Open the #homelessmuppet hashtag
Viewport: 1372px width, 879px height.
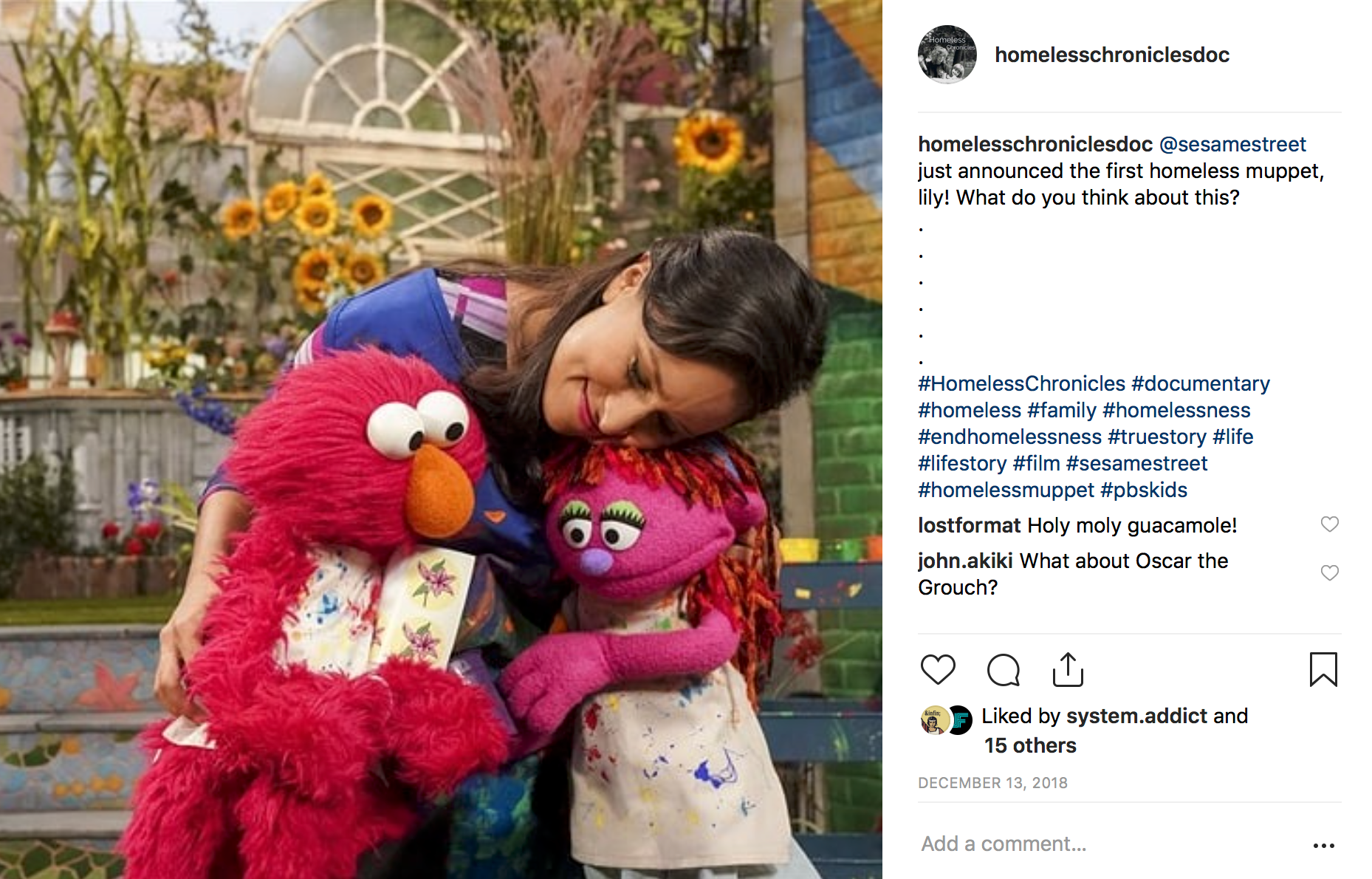click(x=1006, y=490)
